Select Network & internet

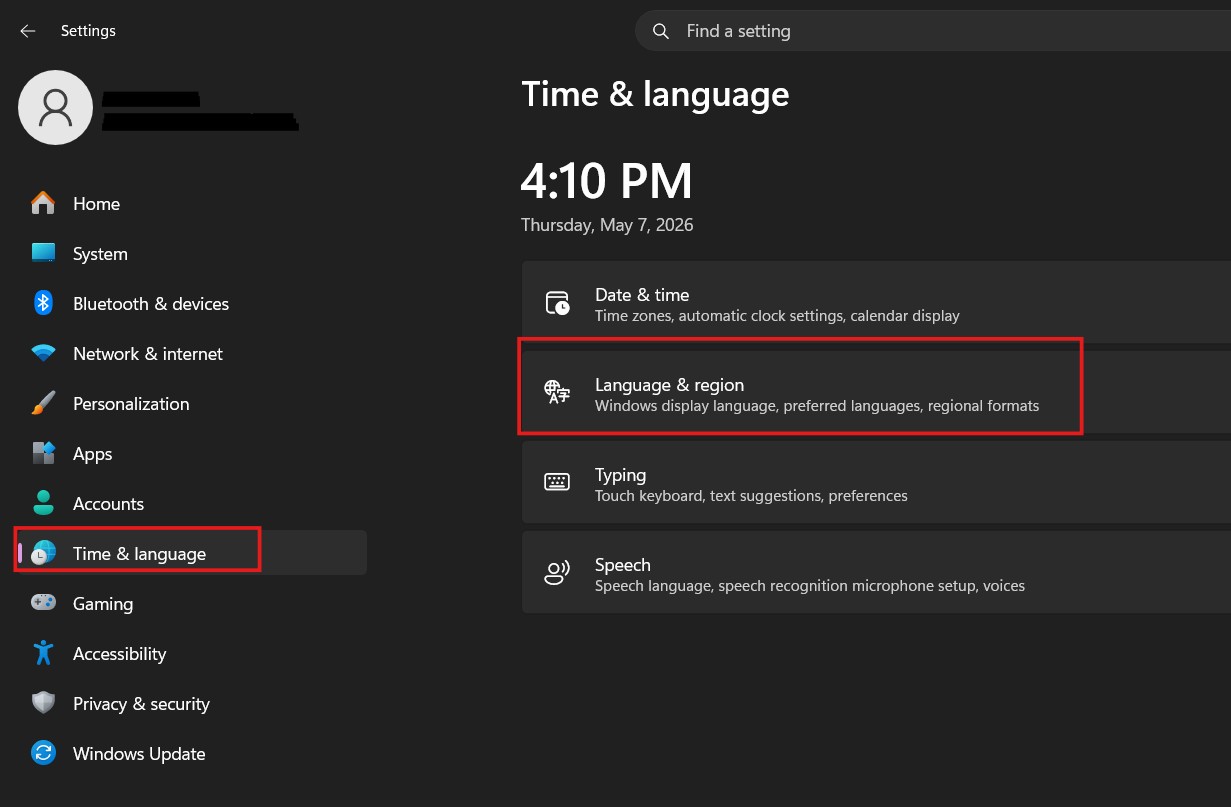(x=190, y=353)
